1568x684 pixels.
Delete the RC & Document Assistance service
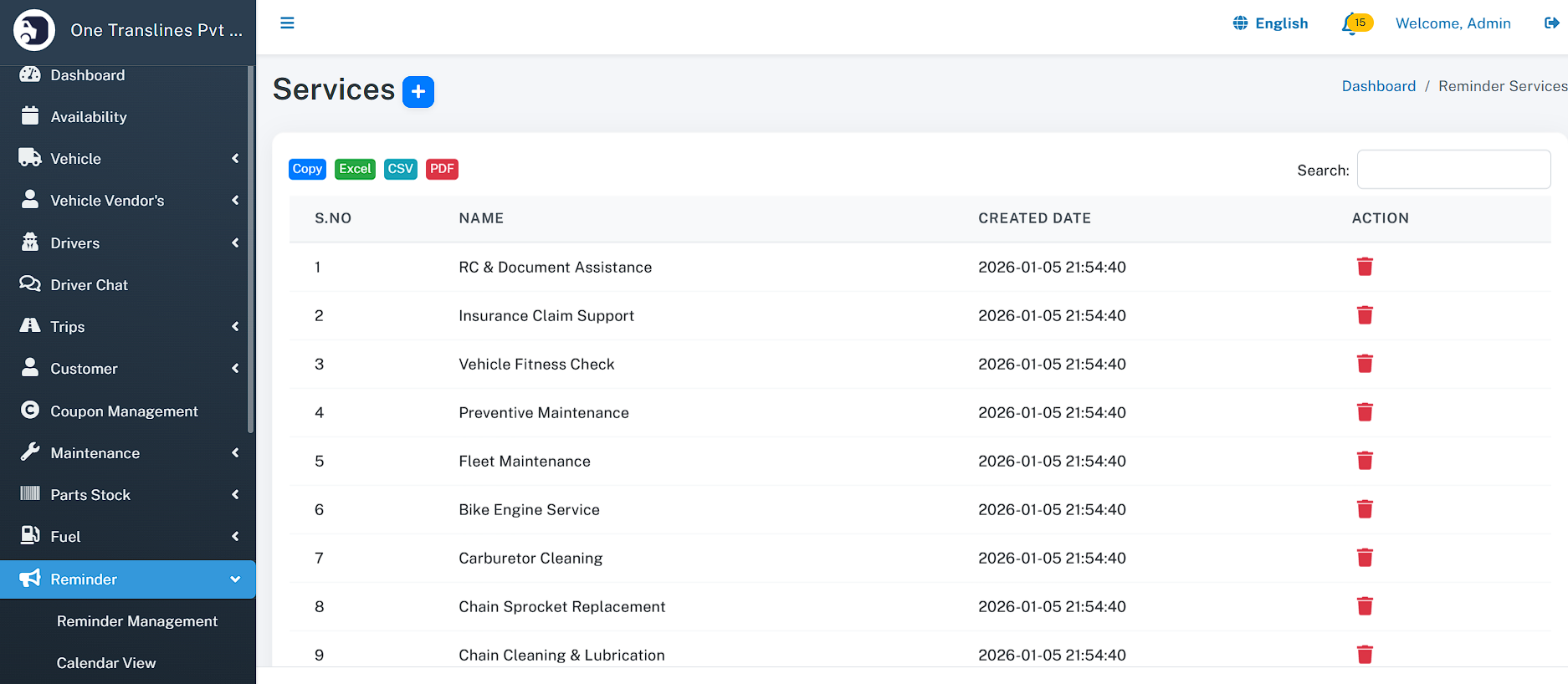pyautogui.click(x=1364, y=267)
